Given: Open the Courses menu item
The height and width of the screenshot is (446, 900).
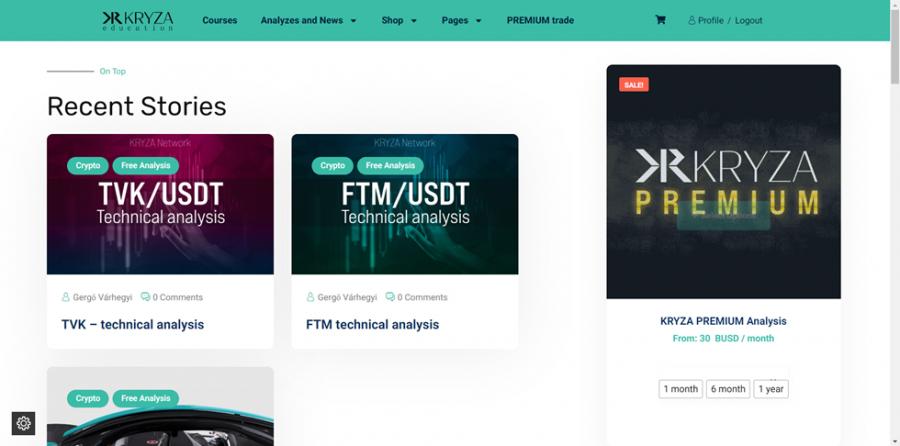Looking at the screenshot, I should coord(219,20).
